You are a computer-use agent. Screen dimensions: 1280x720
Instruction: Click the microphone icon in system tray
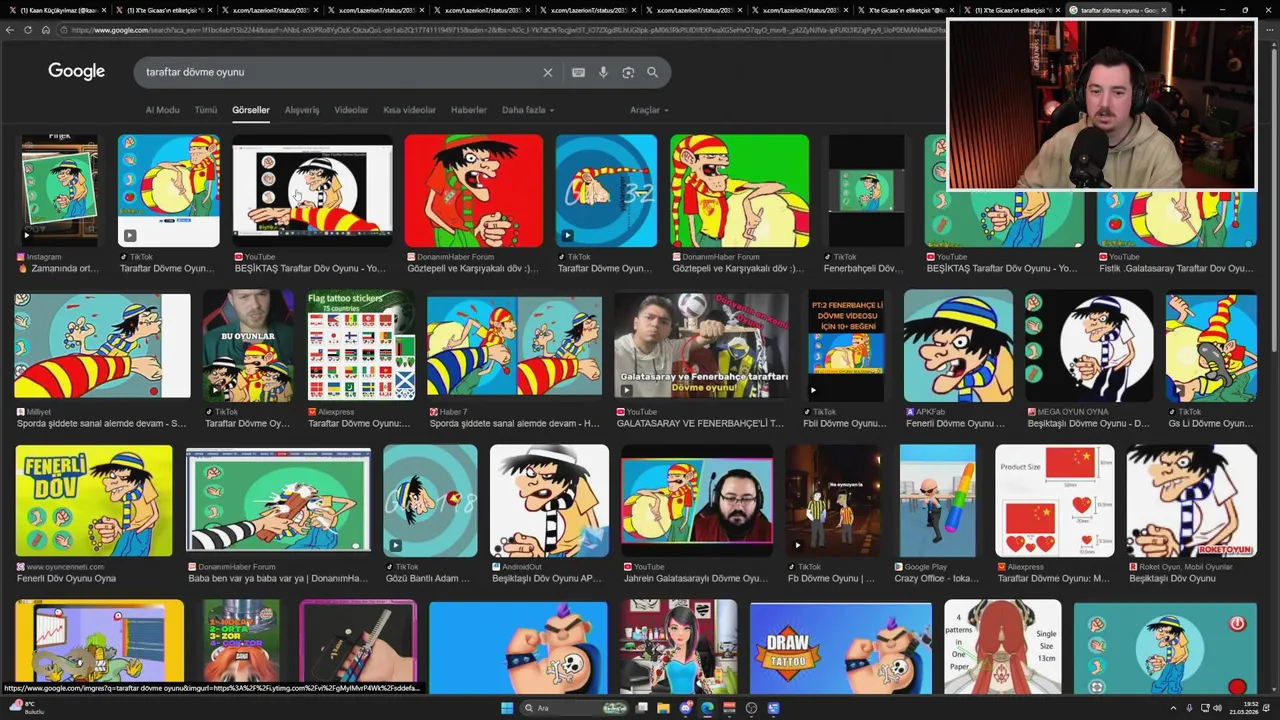[x=1189, y=708]
